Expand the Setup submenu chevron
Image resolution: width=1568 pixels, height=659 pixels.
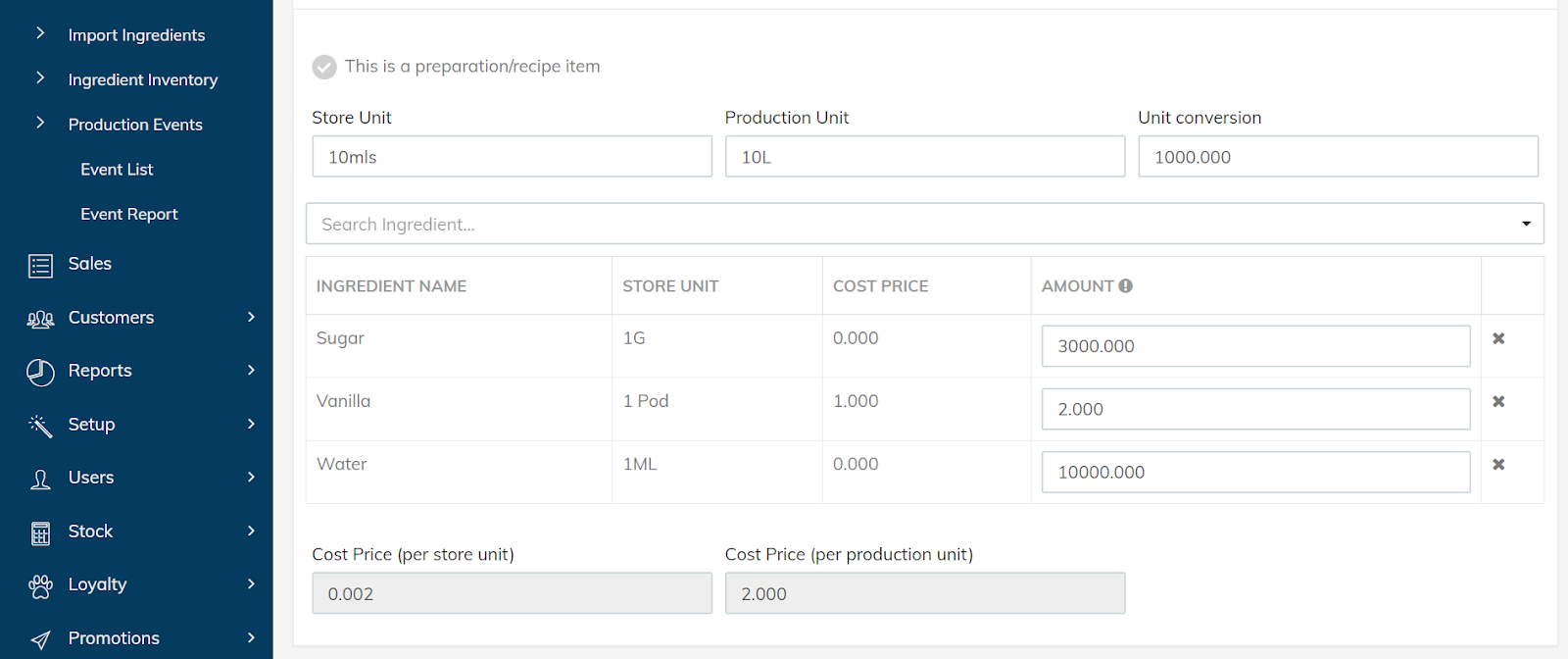coord(251,424)
